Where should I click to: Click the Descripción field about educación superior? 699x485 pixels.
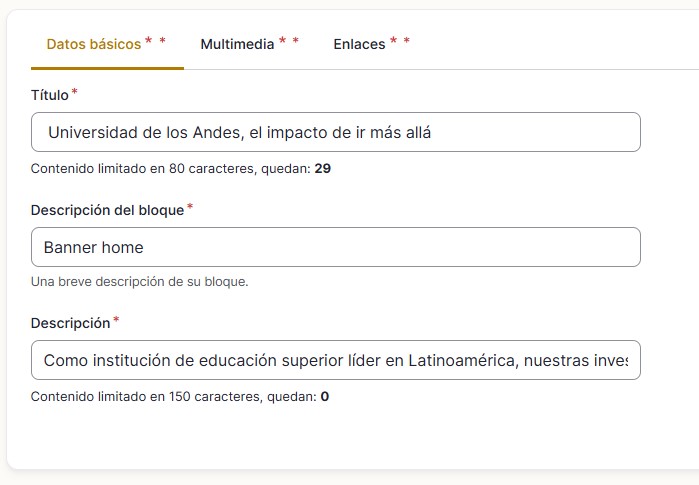(x=335, y=360)
